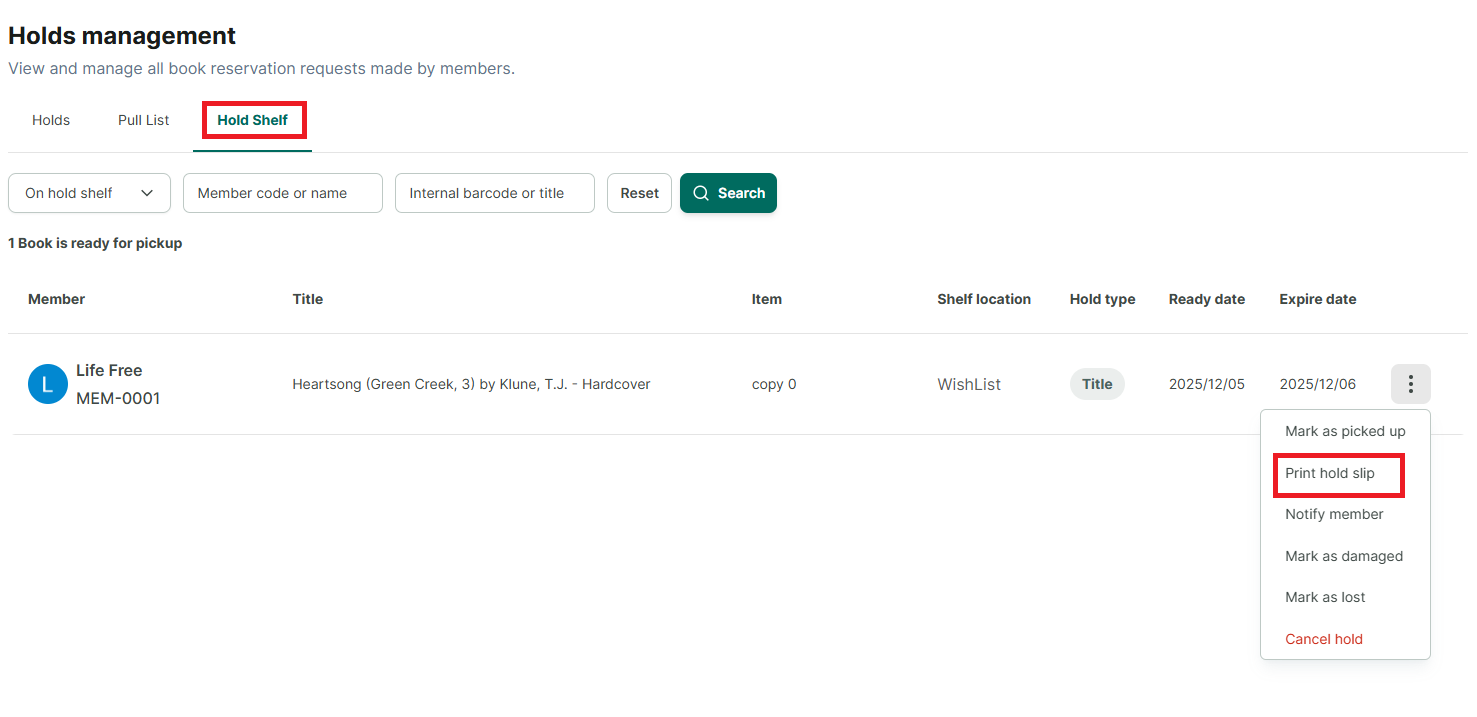The width and height of the screenshot is (1477, 717).
Task: Click the Title hold type badge
Action: point(1097,384)
